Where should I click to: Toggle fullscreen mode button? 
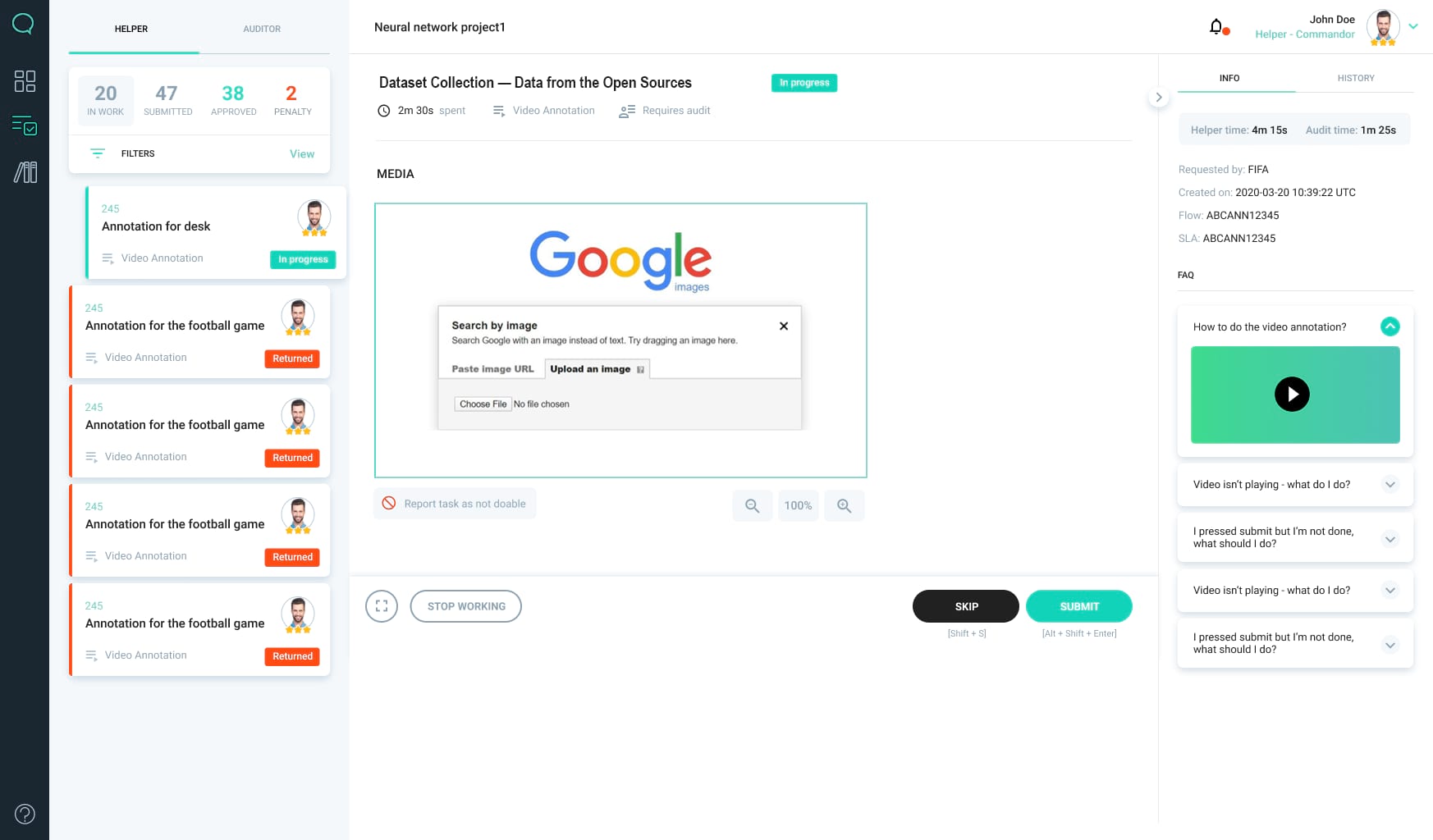(382, 606)
